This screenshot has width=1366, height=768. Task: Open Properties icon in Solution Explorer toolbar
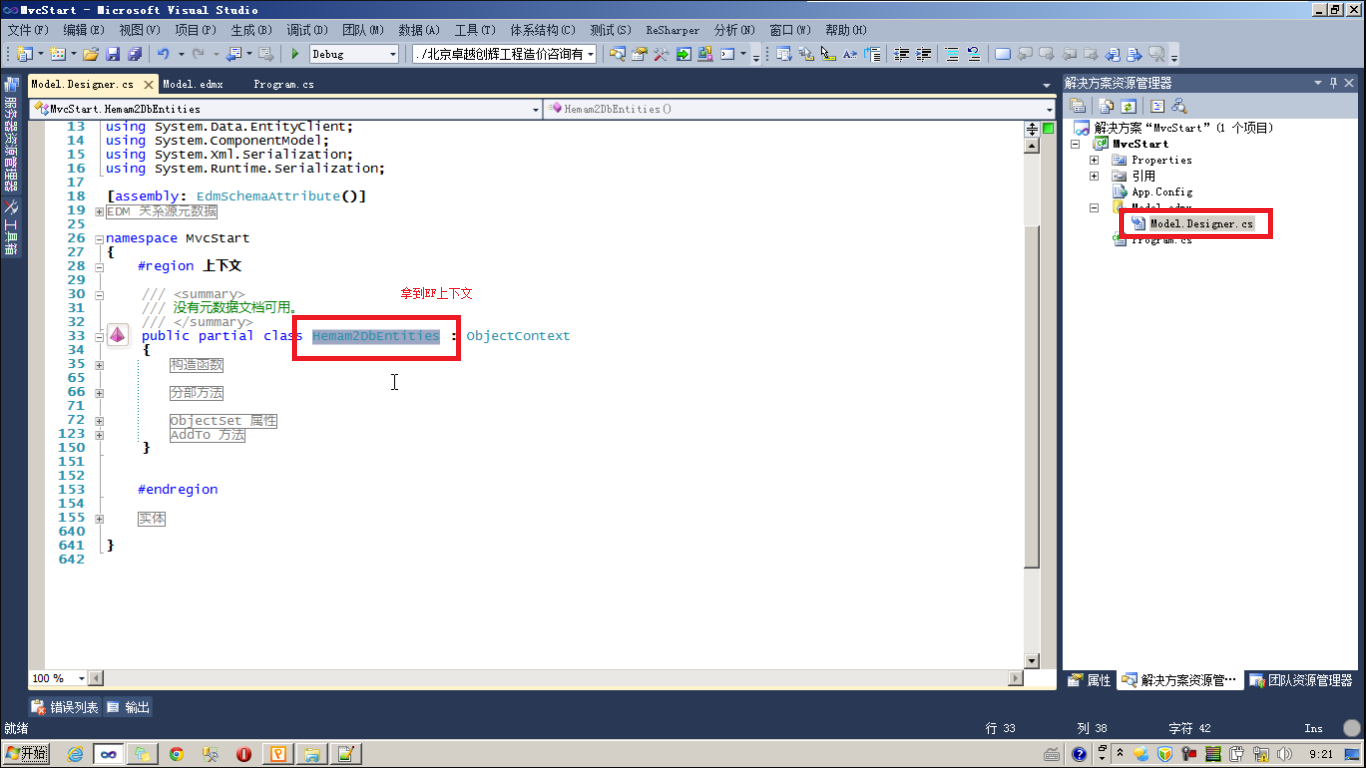(1077, 105)
